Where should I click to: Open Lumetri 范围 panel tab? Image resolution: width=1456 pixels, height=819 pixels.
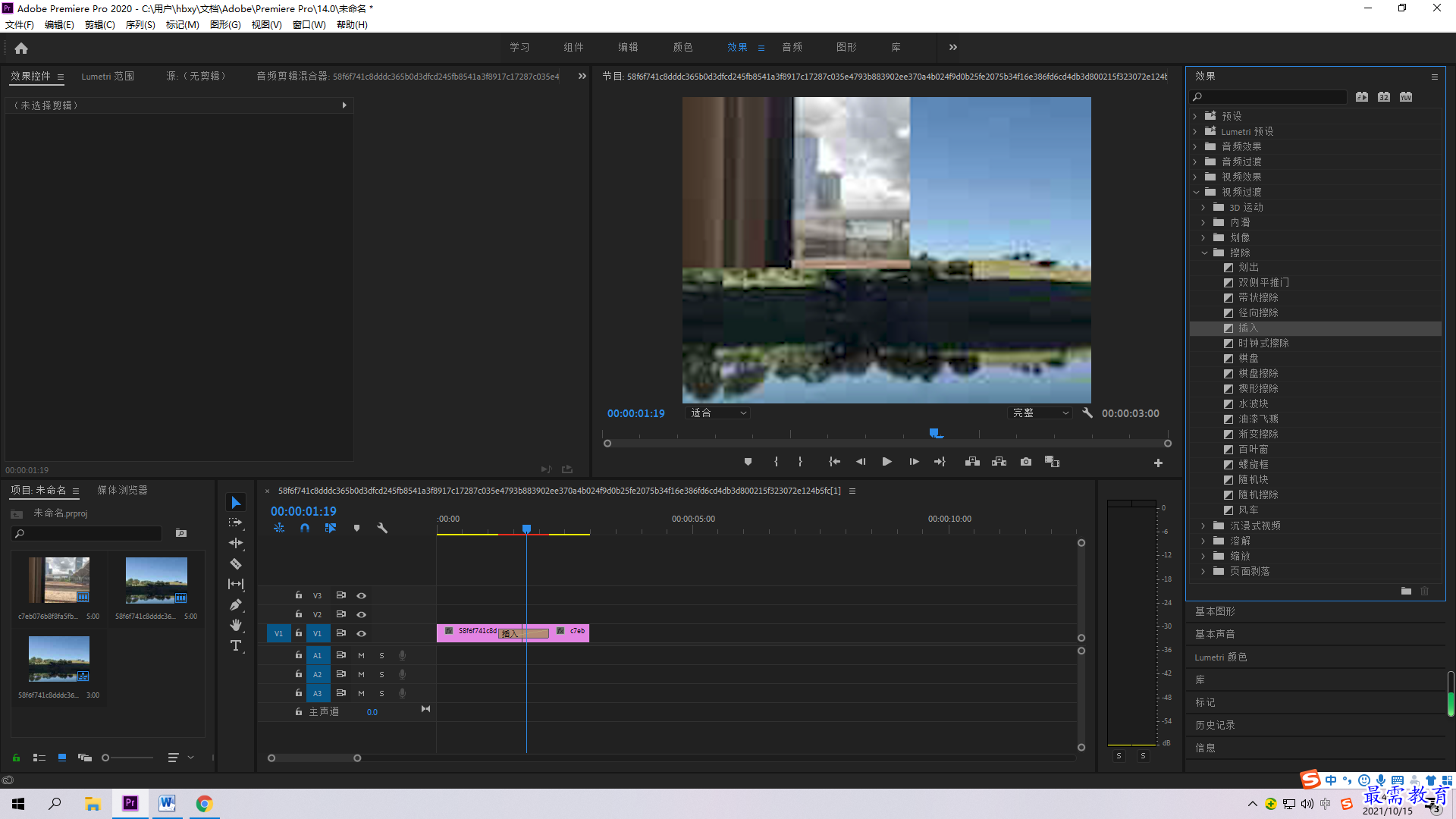pos(108,77)
